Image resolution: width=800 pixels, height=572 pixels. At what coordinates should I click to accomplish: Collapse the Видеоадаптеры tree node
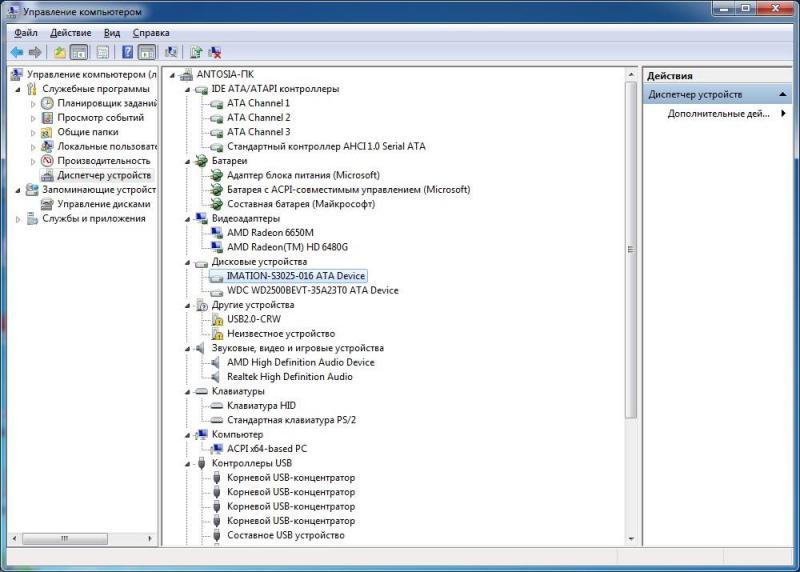pos(188,218)
